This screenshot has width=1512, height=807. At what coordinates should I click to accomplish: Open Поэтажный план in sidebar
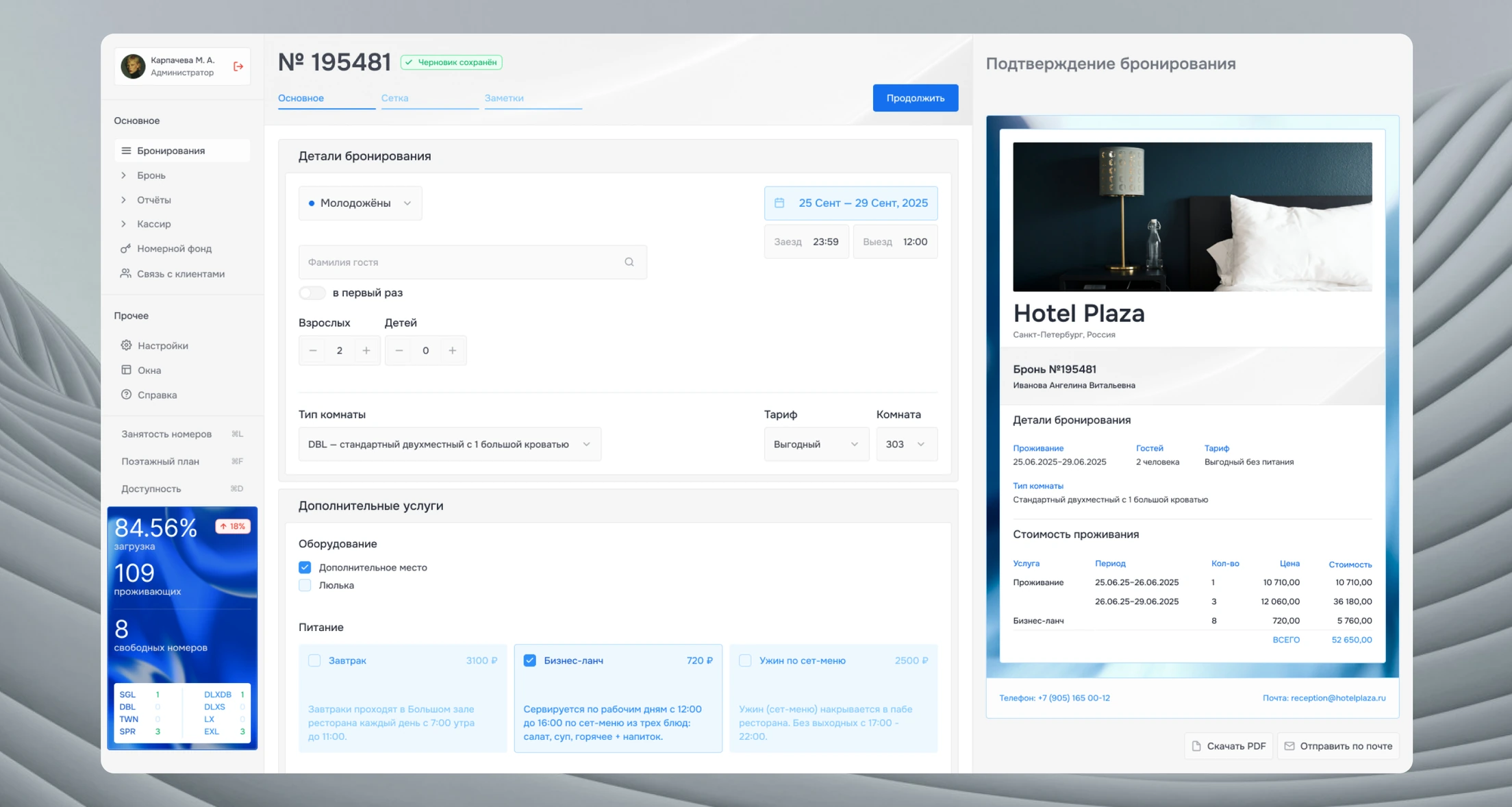pyautogui.click(x=182, y=462)
